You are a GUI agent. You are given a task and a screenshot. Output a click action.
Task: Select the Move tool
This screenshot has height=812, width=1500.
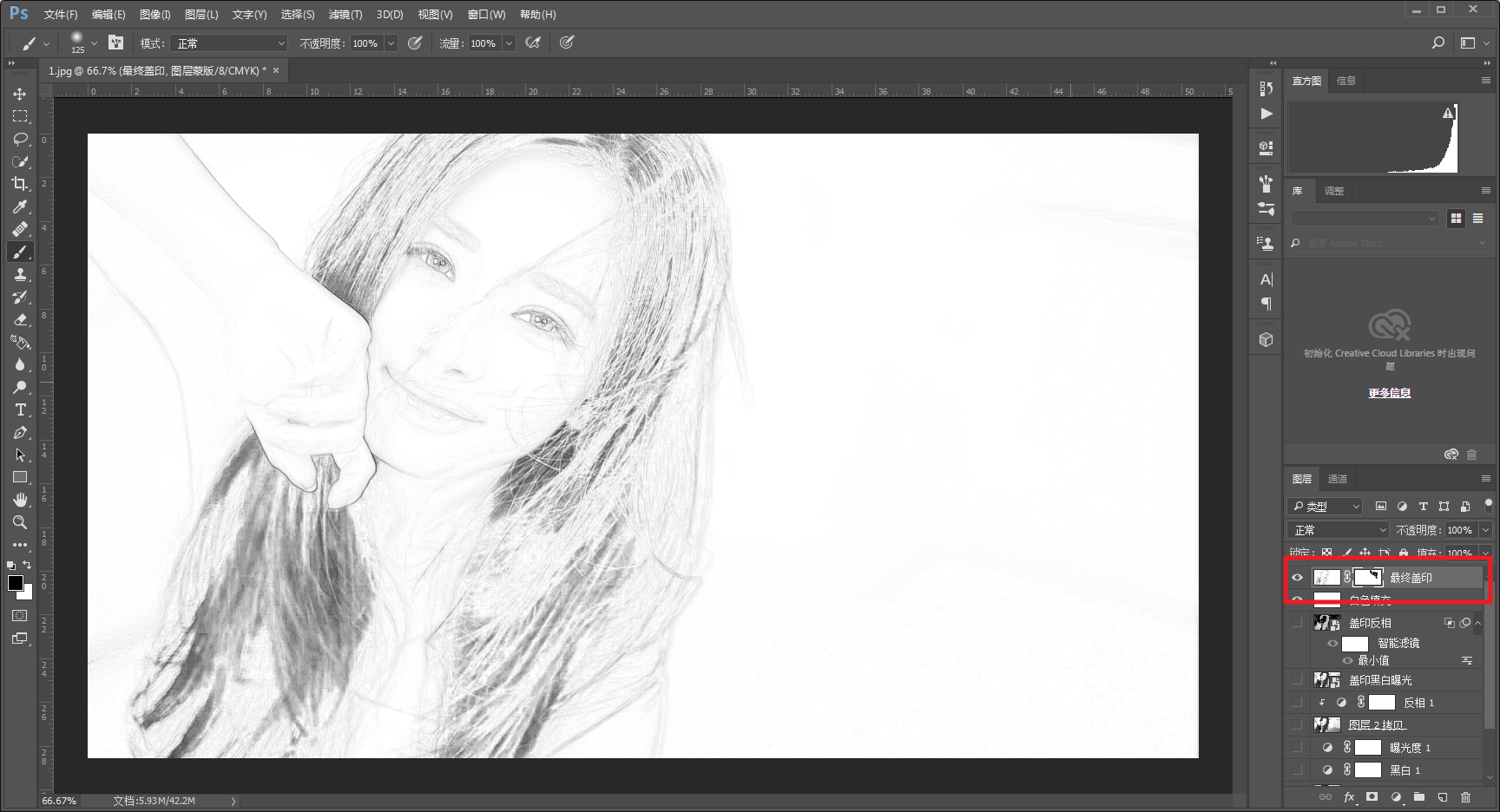click(x=20, y=94)
